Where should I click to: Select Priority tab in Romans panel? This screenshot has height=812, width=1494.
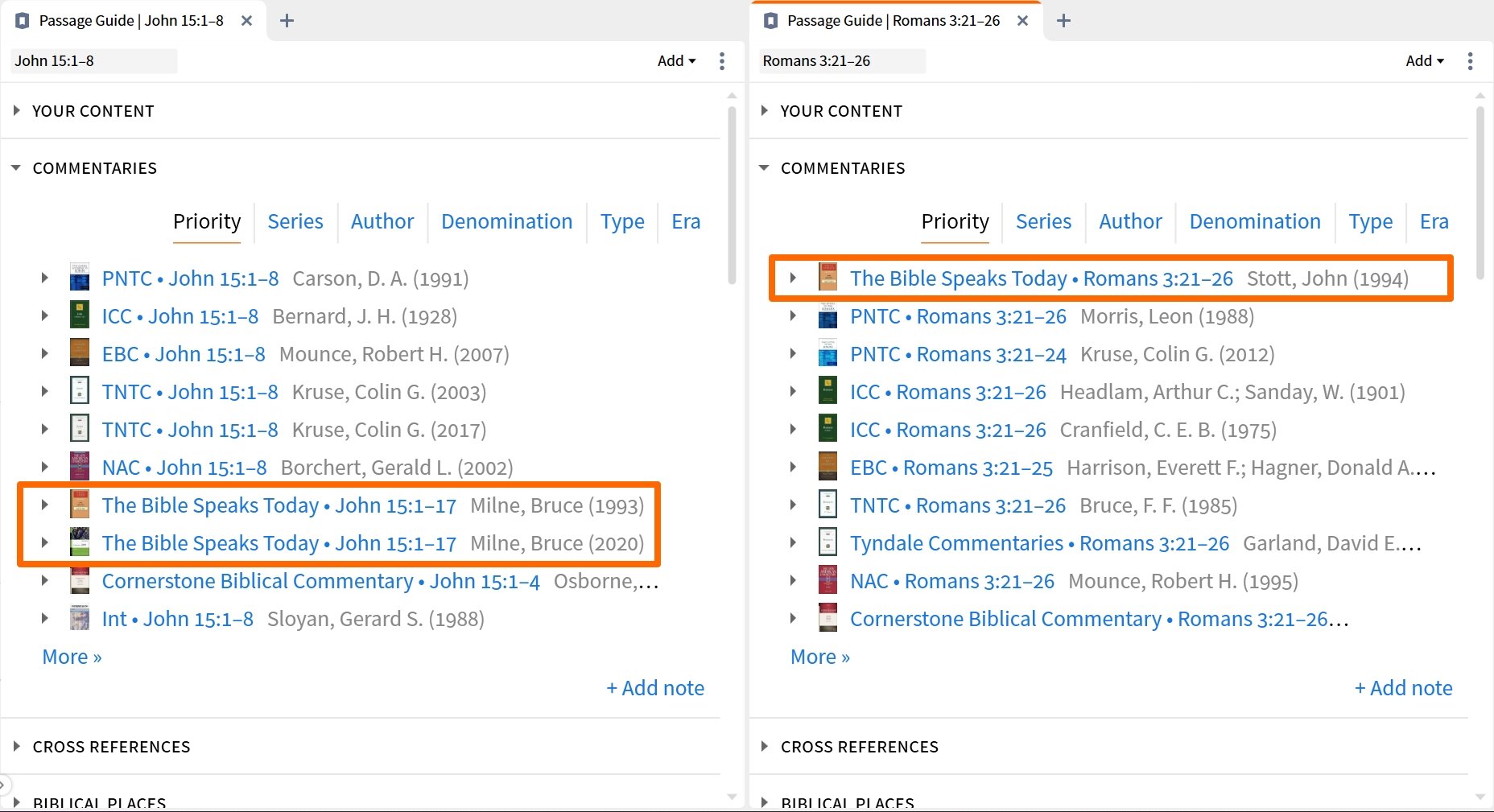[x=955, y=221]
